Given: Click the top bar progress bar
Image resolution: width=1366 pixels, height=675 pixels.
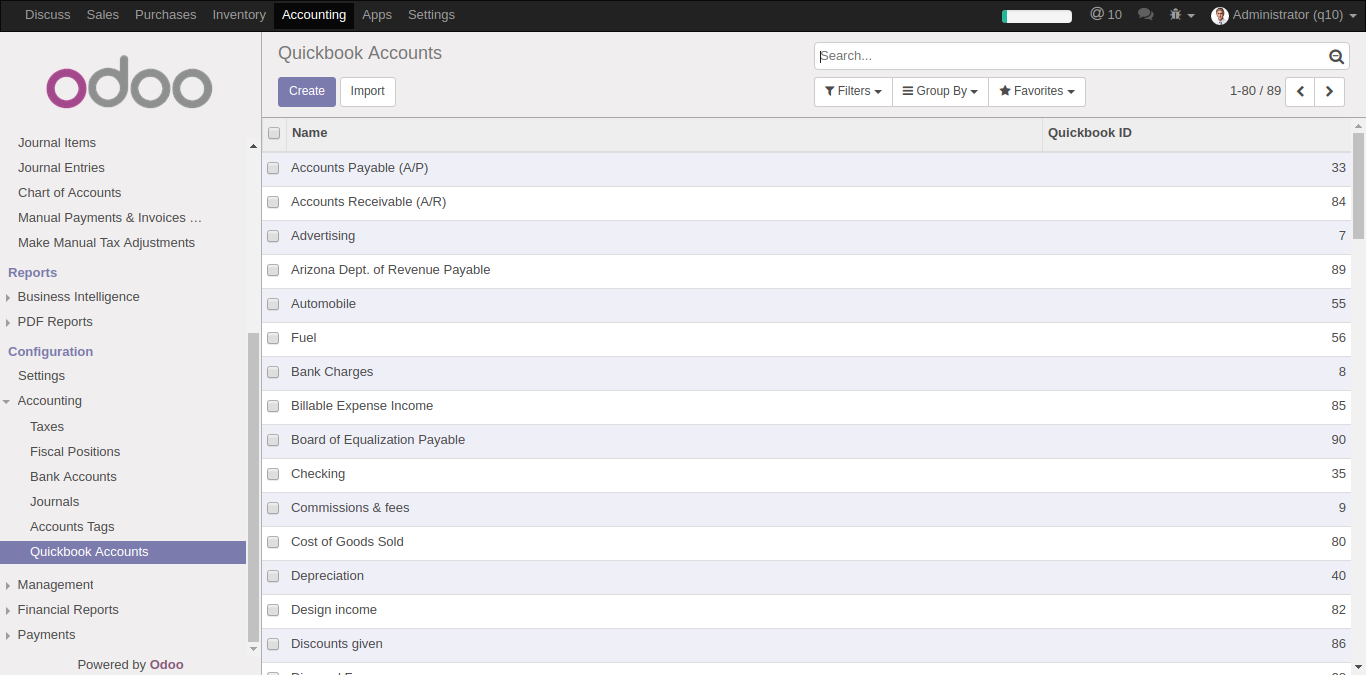Looking at the screenshot, I should click(1036, 16).
